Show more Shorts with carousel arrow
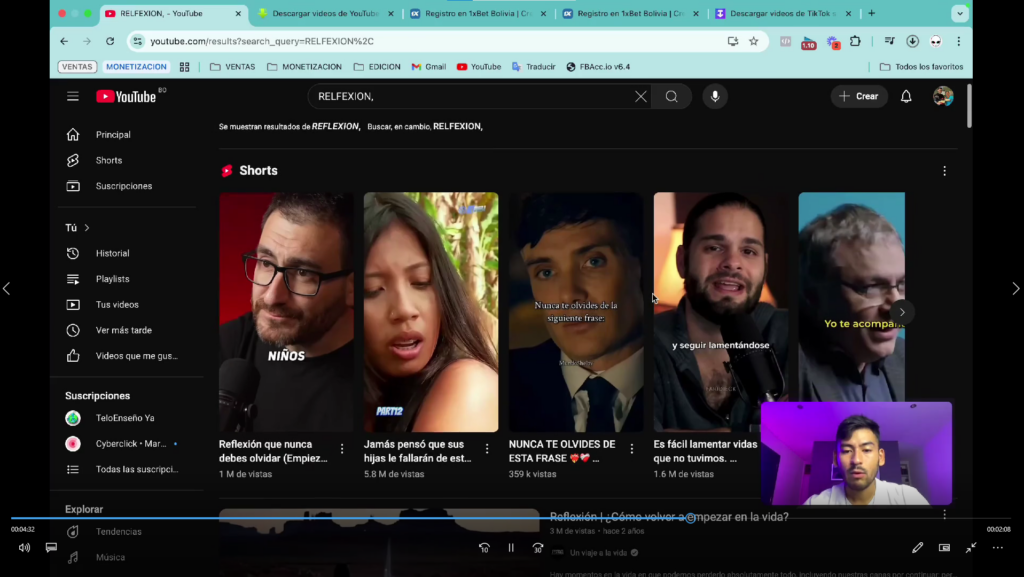The image size is (1024, 577). [902, 312]
